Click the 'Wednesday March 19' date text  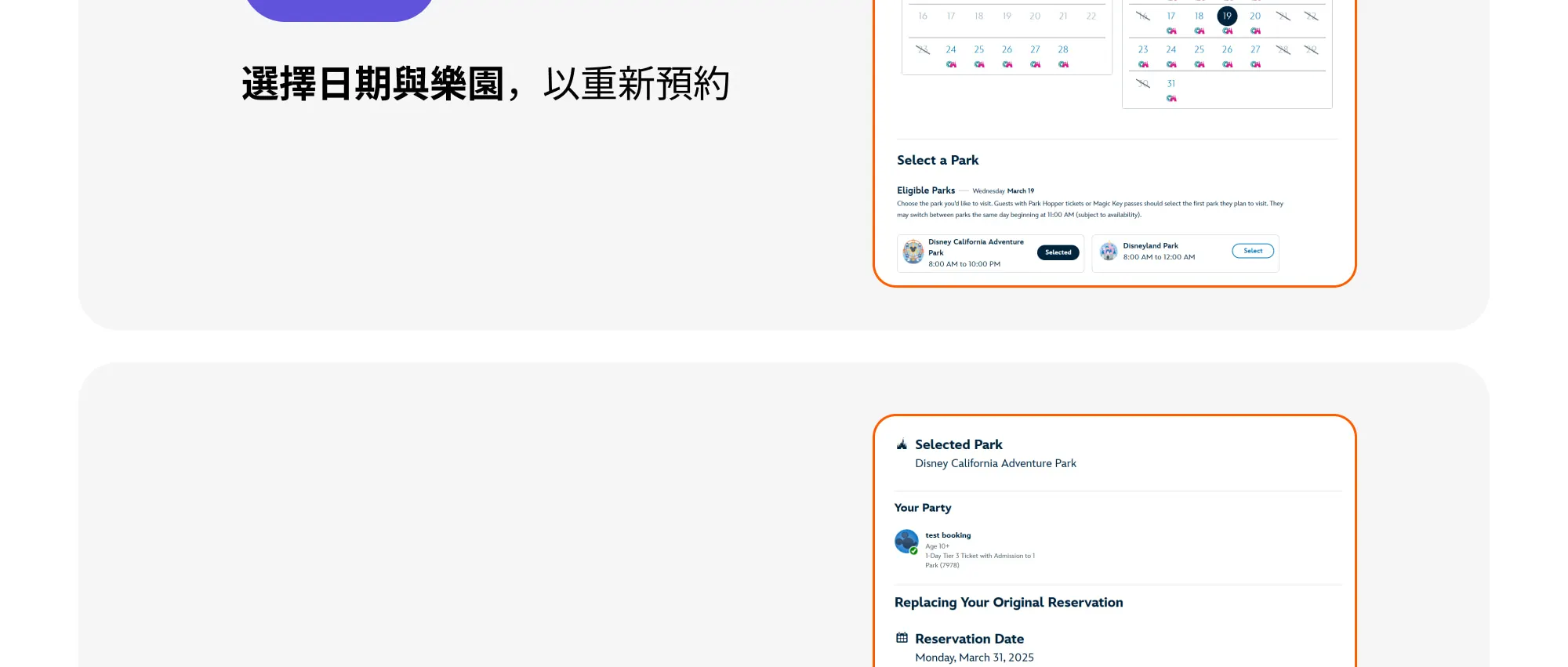coord(1004,191)
